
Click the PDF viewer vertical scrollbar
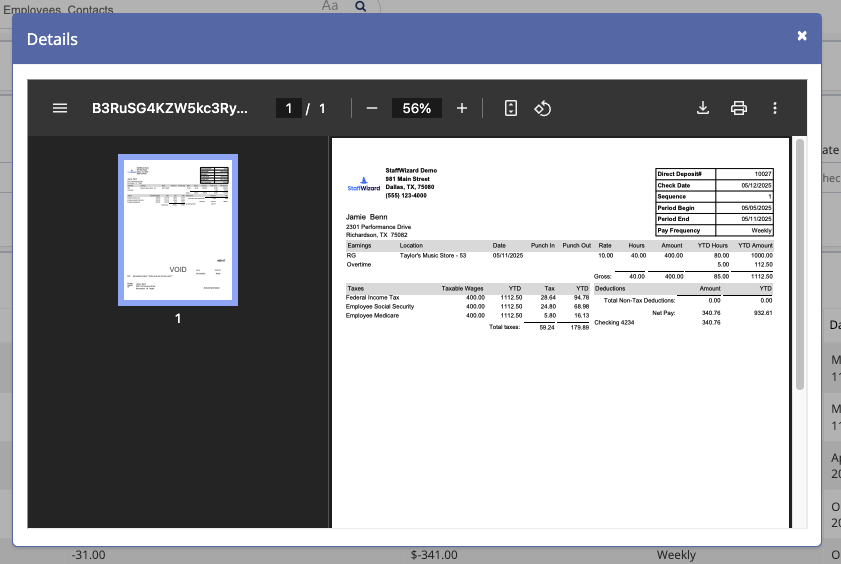click(799, 265)
